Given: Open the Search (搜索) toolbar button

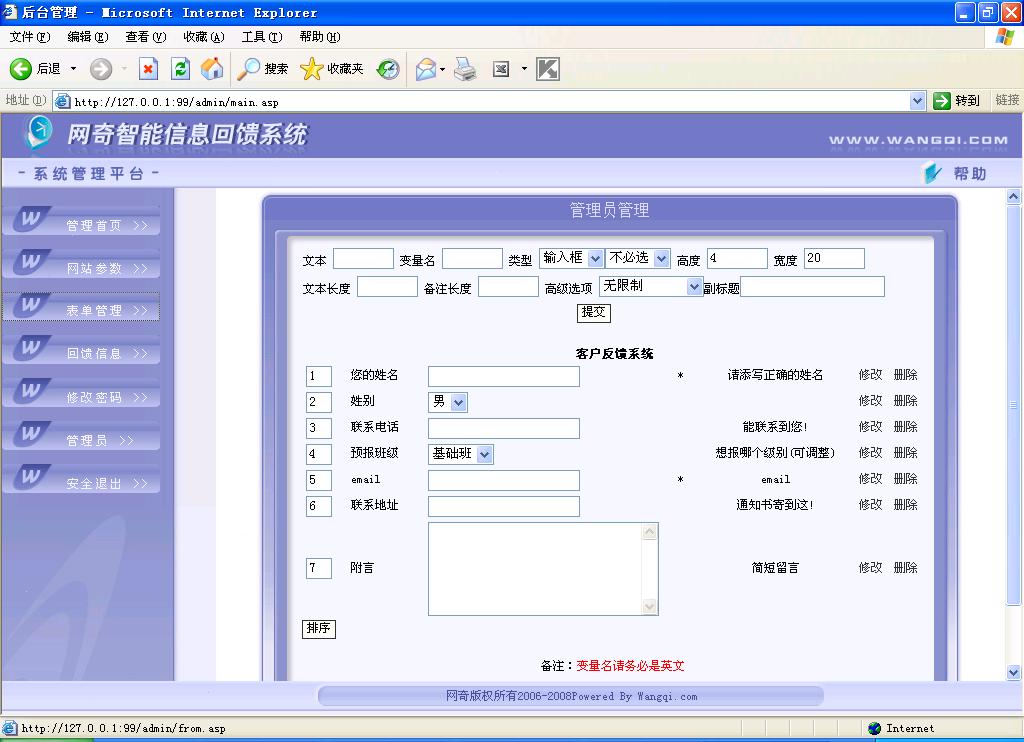Looking at the screenshot, I should [x=263, y=69].
